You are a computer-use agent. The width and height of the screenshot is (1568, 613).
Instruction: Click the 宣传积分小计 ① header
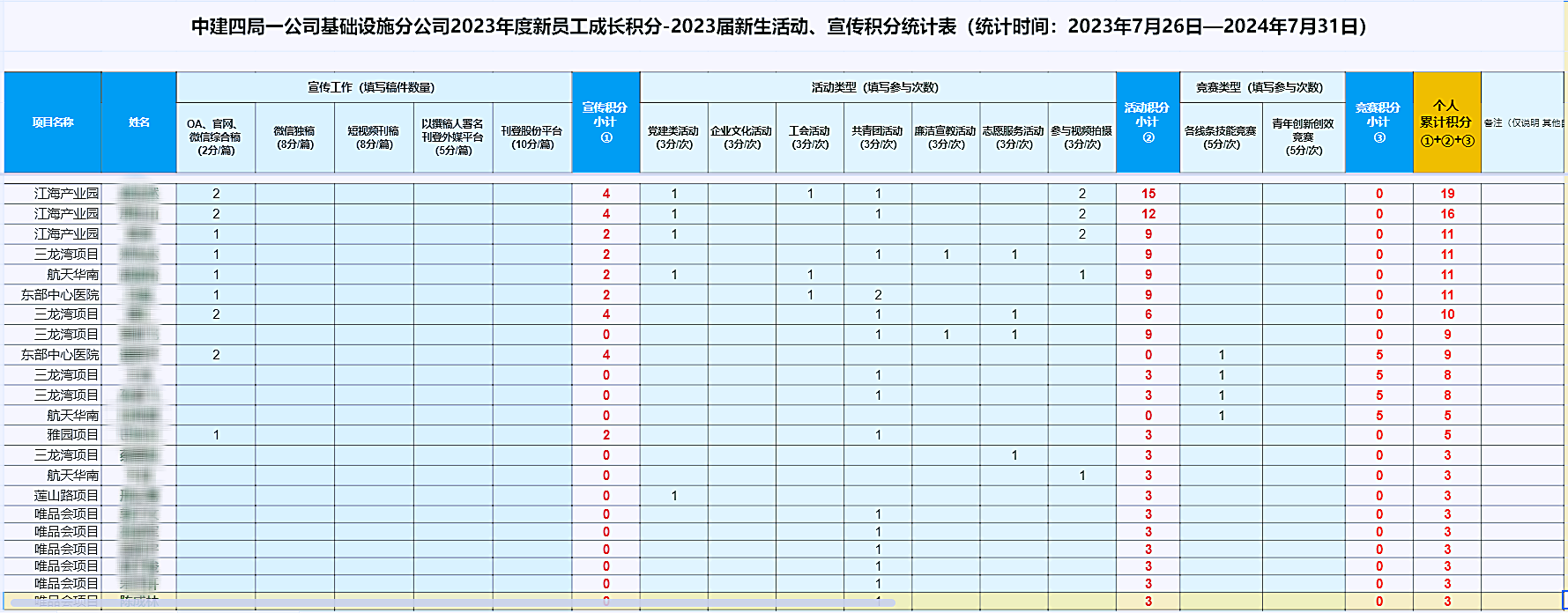point(606,122)
